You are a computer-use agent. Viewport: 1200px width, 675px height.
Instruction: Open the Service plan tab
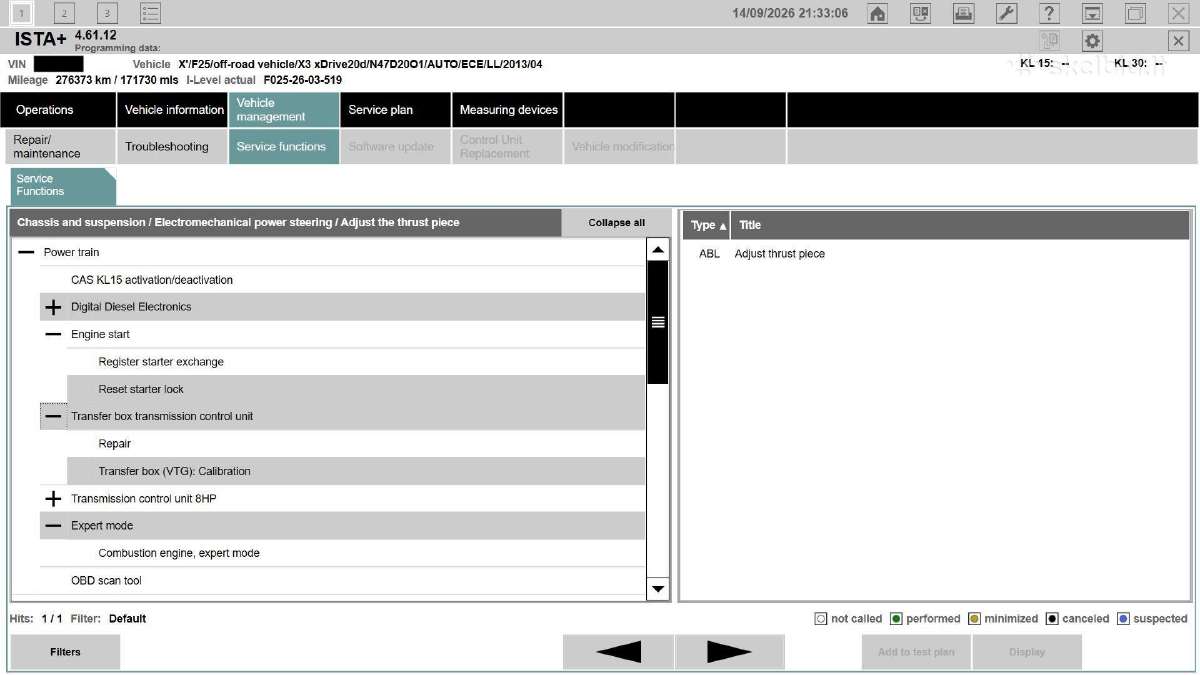[x=396, y=110]
